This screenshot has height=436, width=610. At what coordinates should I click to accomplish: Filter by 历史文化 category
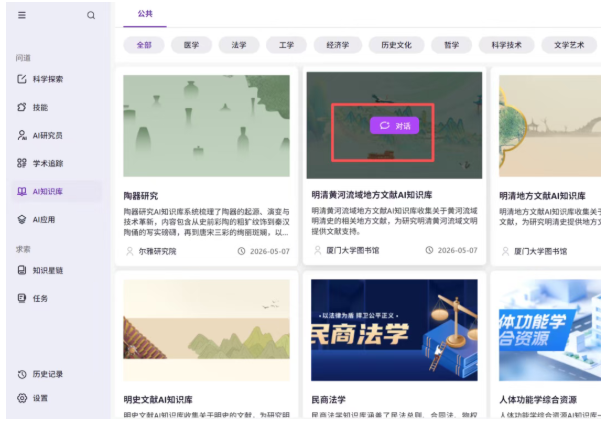tap(396, 45)
